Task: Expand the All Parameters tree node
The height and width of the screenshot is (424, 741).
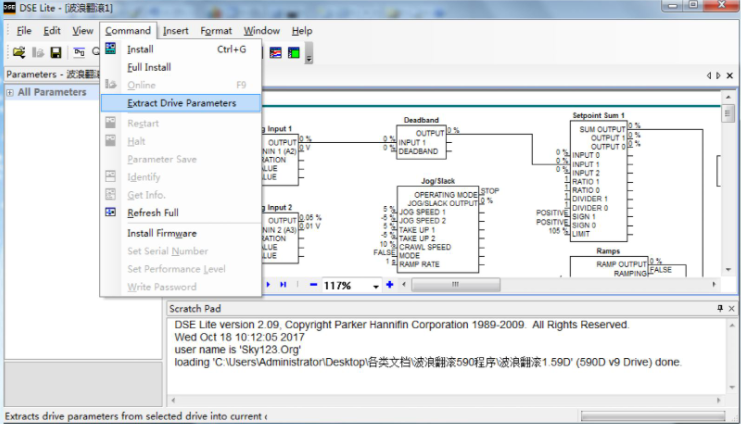Action: point(9,93)
